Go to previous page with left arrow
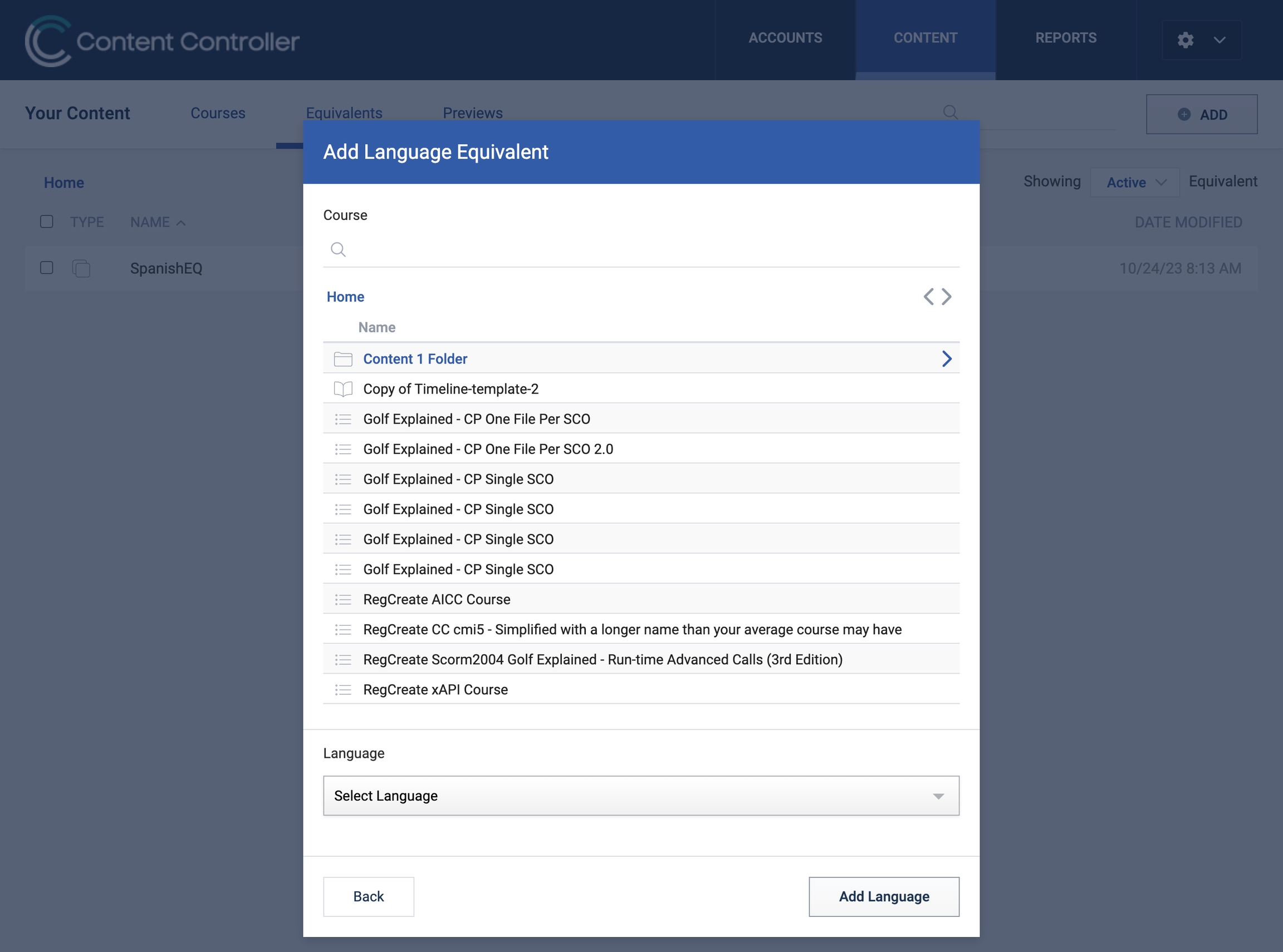 coord(928,297)
